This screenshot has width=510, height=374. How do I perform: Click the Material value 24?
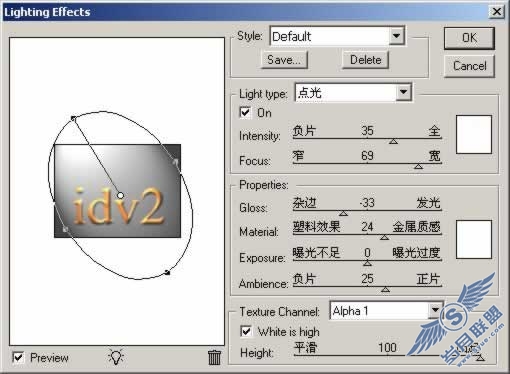[x=367, y=227]
